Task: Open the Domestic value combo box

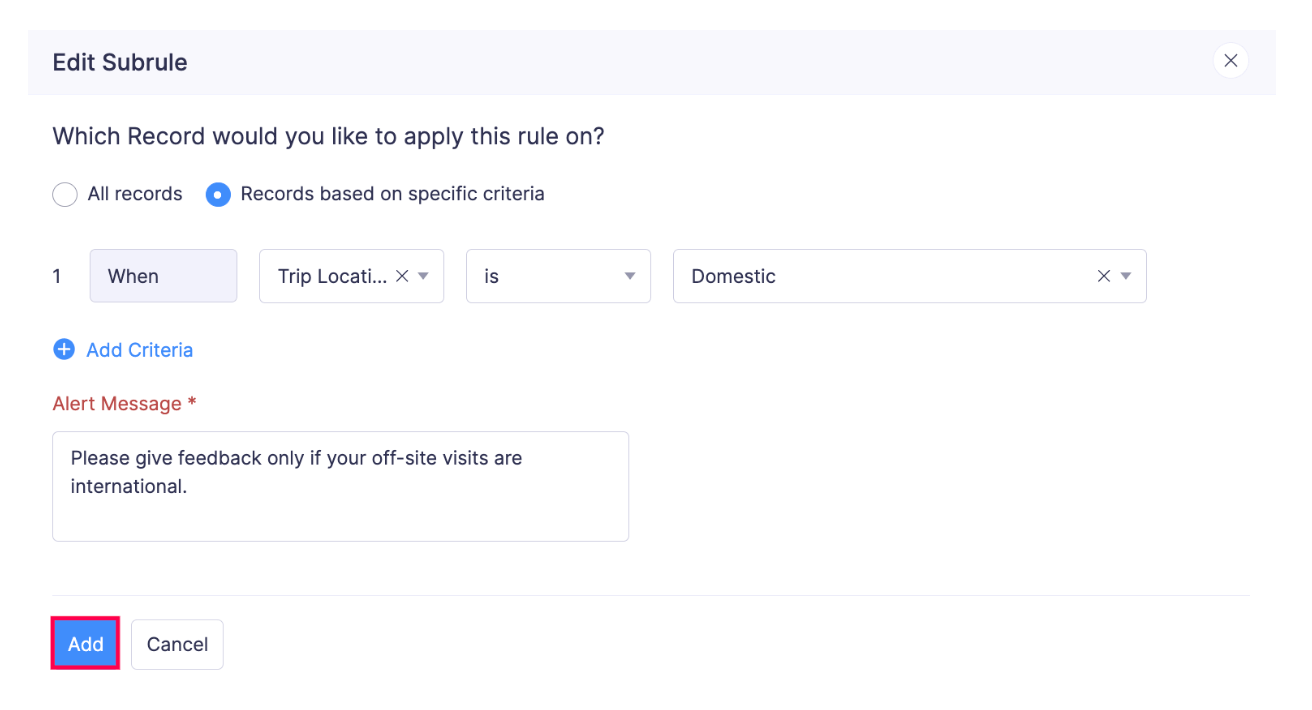Action: click(880, 276)
